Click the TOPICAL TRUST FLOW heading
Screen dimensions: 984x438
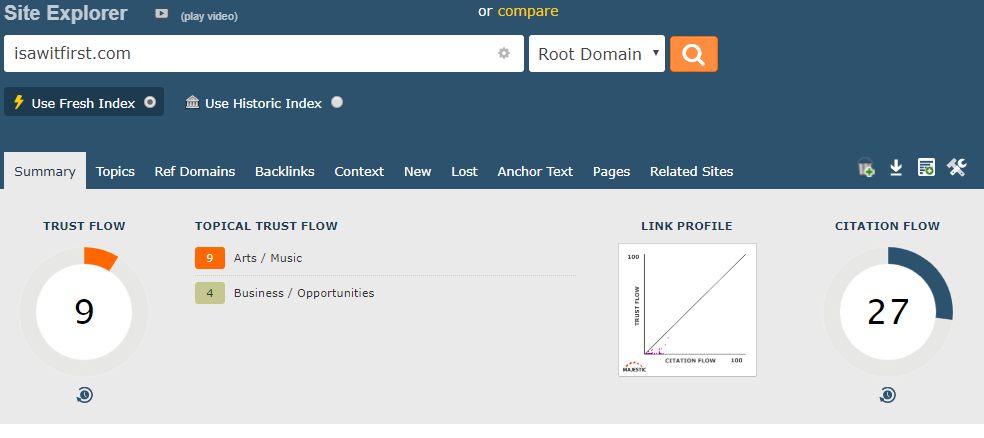click(x=266, y=226)
